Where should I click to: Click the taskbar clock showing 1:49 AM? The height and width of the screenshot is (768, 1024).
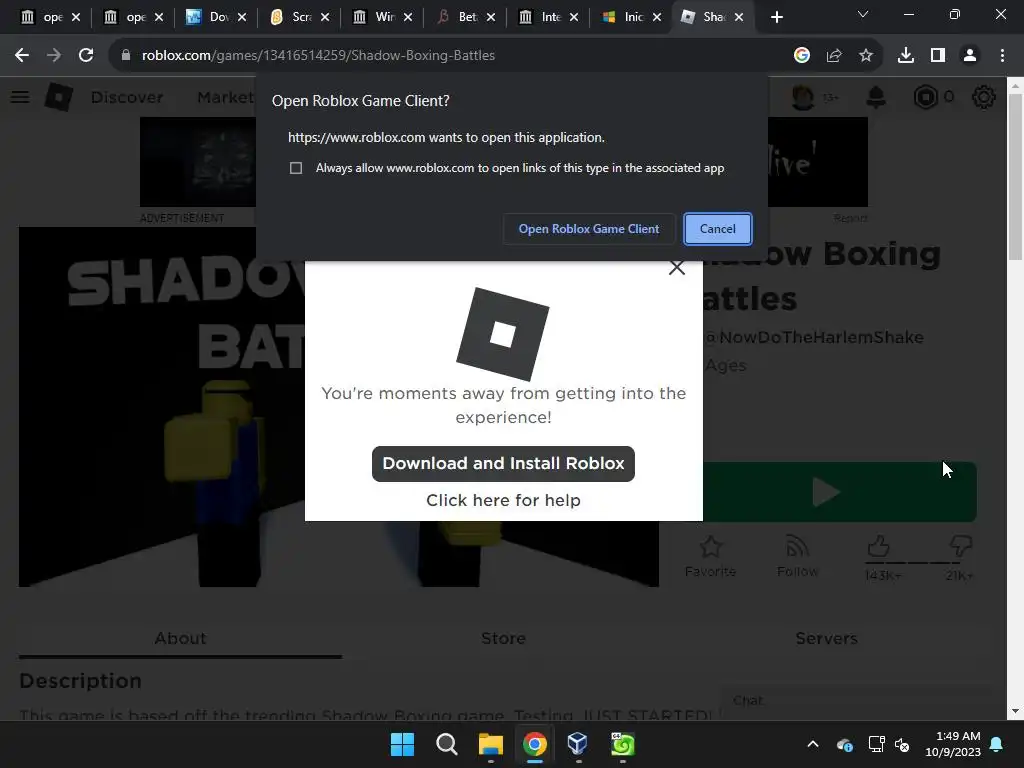pyautogui.click(x=953, y=744)
